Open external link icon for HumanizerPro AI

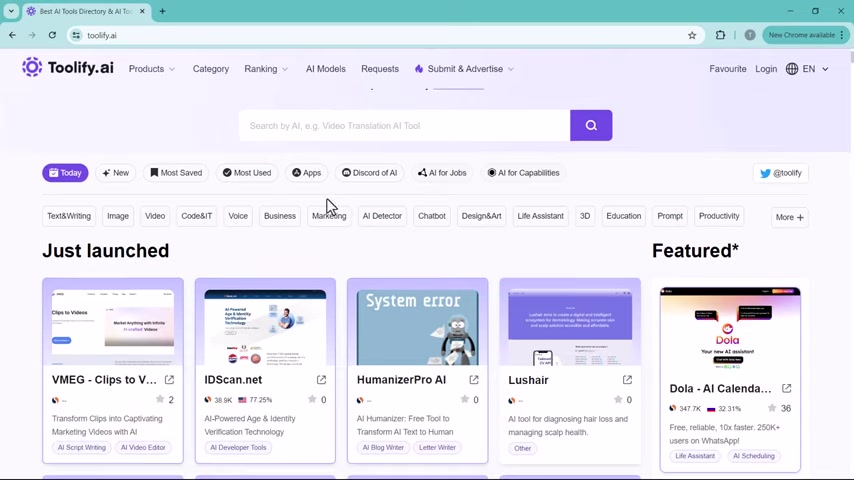pyautogui.click(x=474, y=380)
